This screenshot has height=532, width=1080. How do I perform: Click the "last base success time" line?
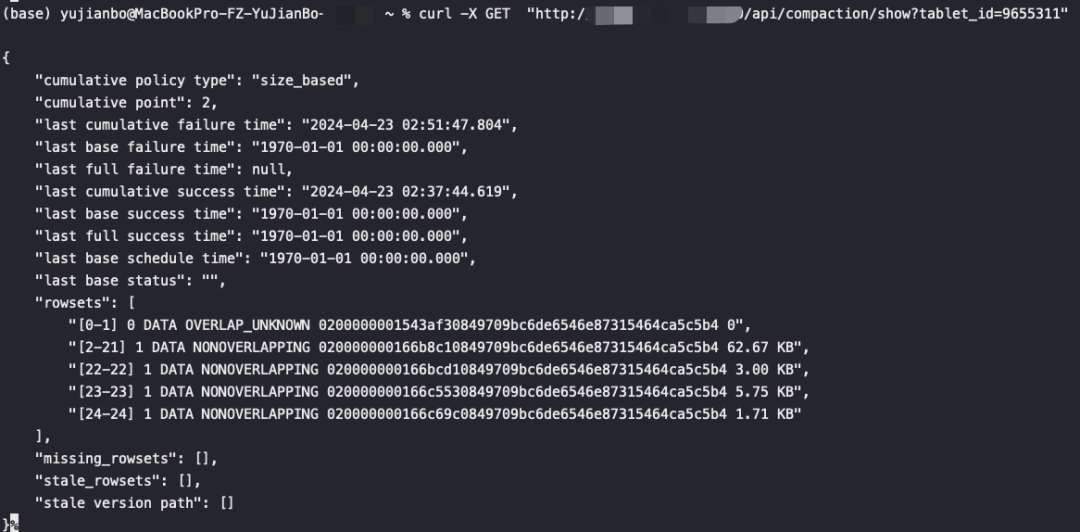tap(251, 214)
